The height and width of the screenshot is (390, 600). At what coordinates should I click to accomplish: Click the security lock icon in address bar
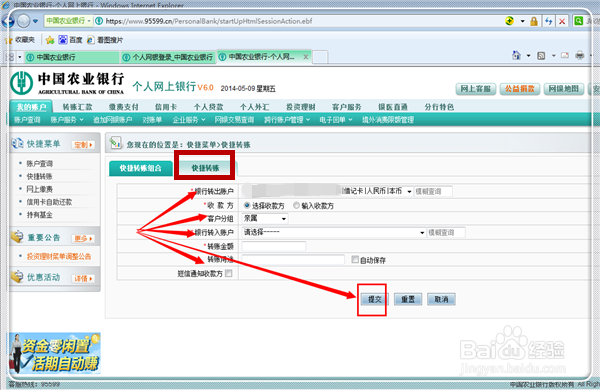click(534, 21)
